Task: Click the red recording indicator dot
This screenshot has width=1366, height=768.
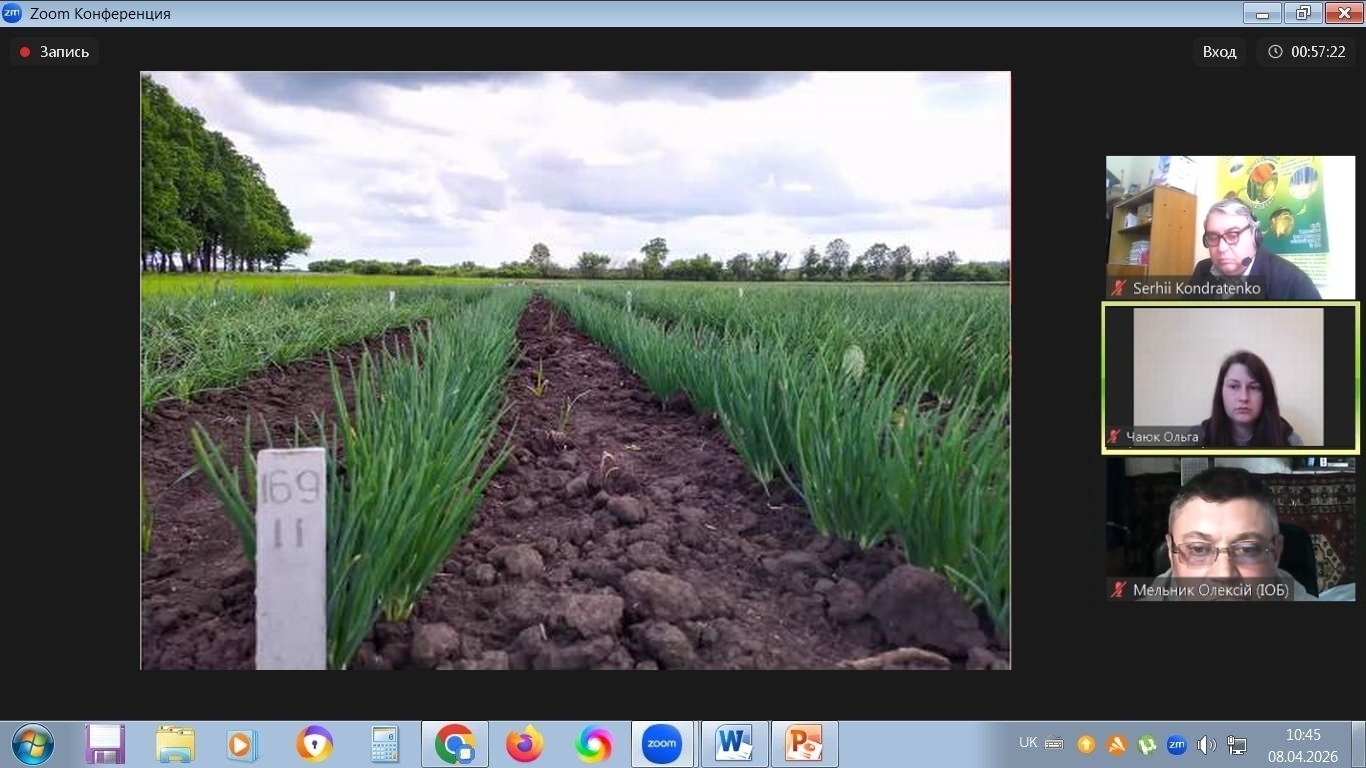Action: pos(25,52)
